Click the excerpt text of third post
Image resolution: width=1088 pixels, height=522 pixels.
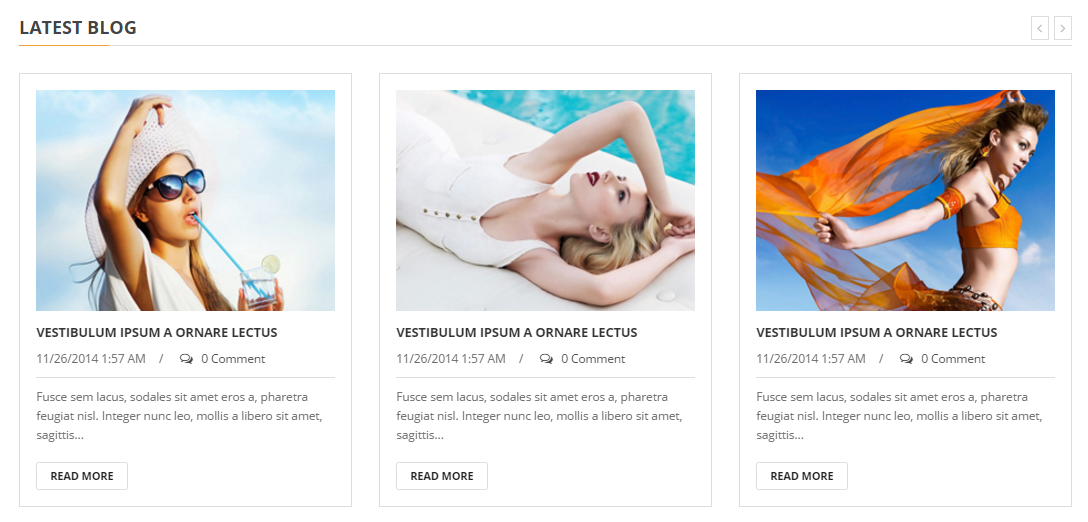point(899,416)
